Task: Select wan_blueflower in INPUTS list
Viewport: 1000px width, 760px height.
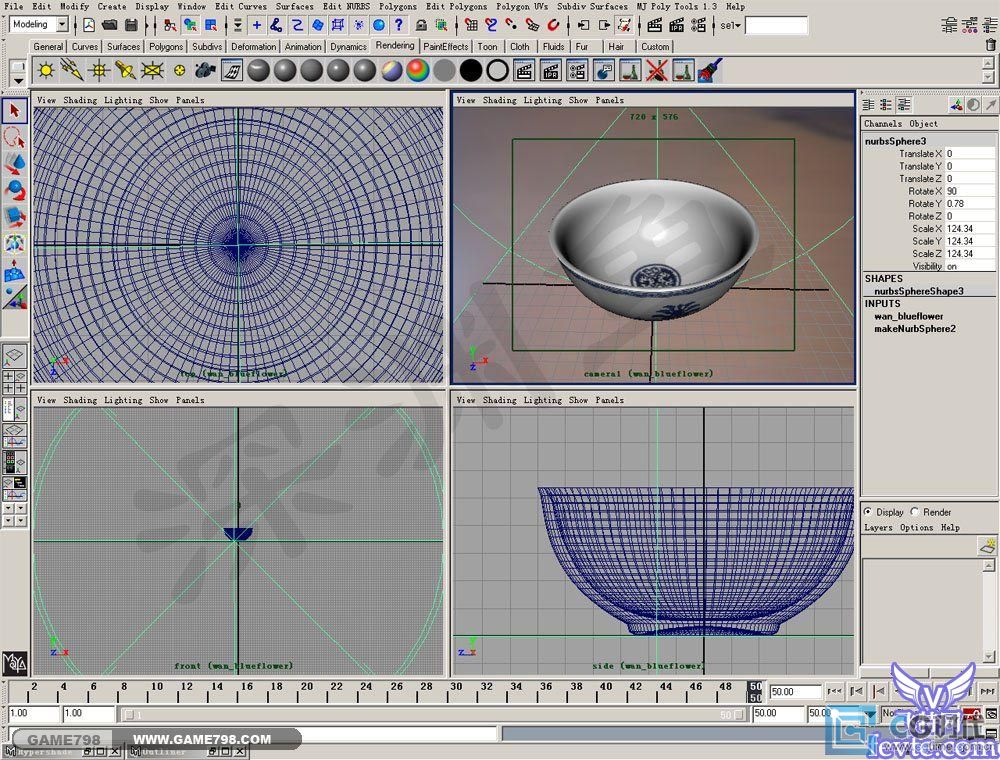Action: (x=908, y=316)
